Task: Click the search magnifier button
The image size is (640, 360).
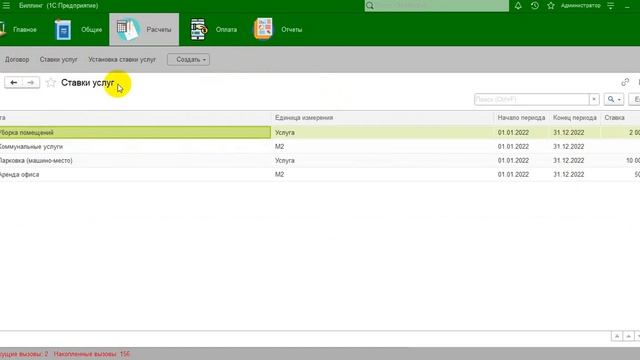Action: (x=613, y=99)
